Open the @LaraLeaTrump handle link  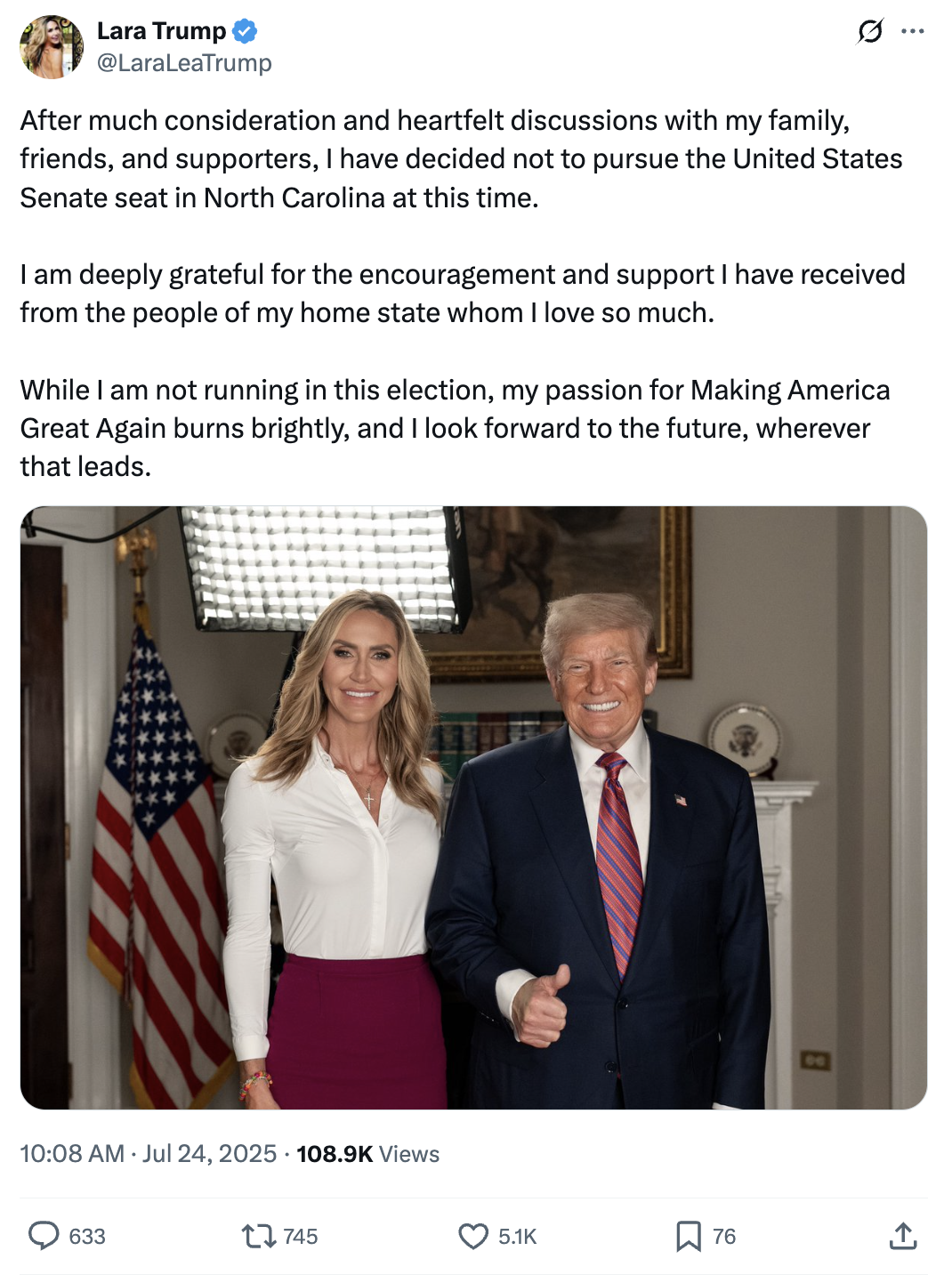184,63
